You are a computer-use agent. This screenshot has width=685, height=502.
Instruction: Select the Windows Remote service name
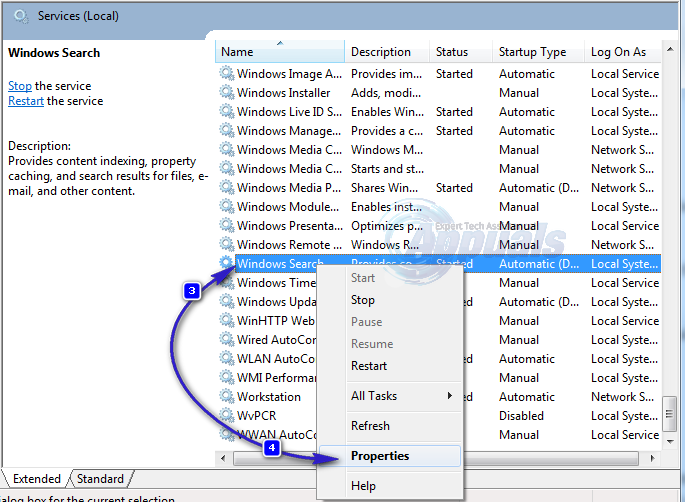[x=289, y=245]
